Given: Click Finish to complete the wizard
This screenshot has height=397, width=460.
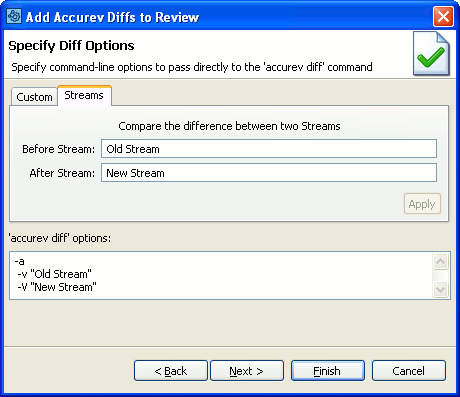Looking at the screenshot, I should click(x=328, y=371).
